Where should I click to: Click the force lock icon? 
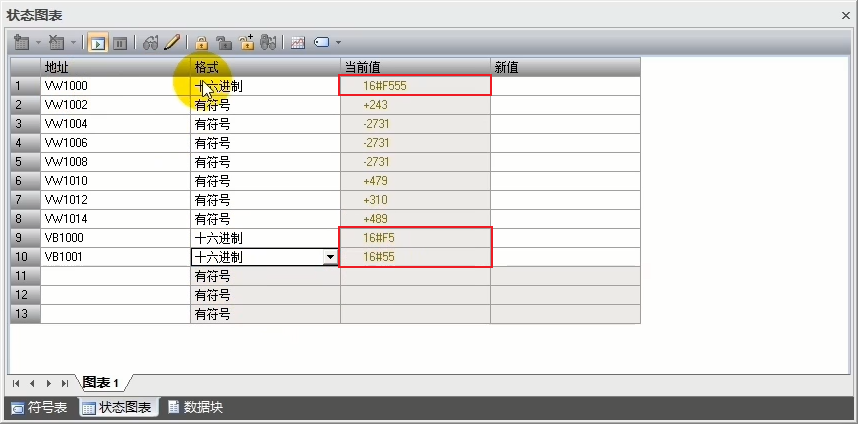click(202, 42)
